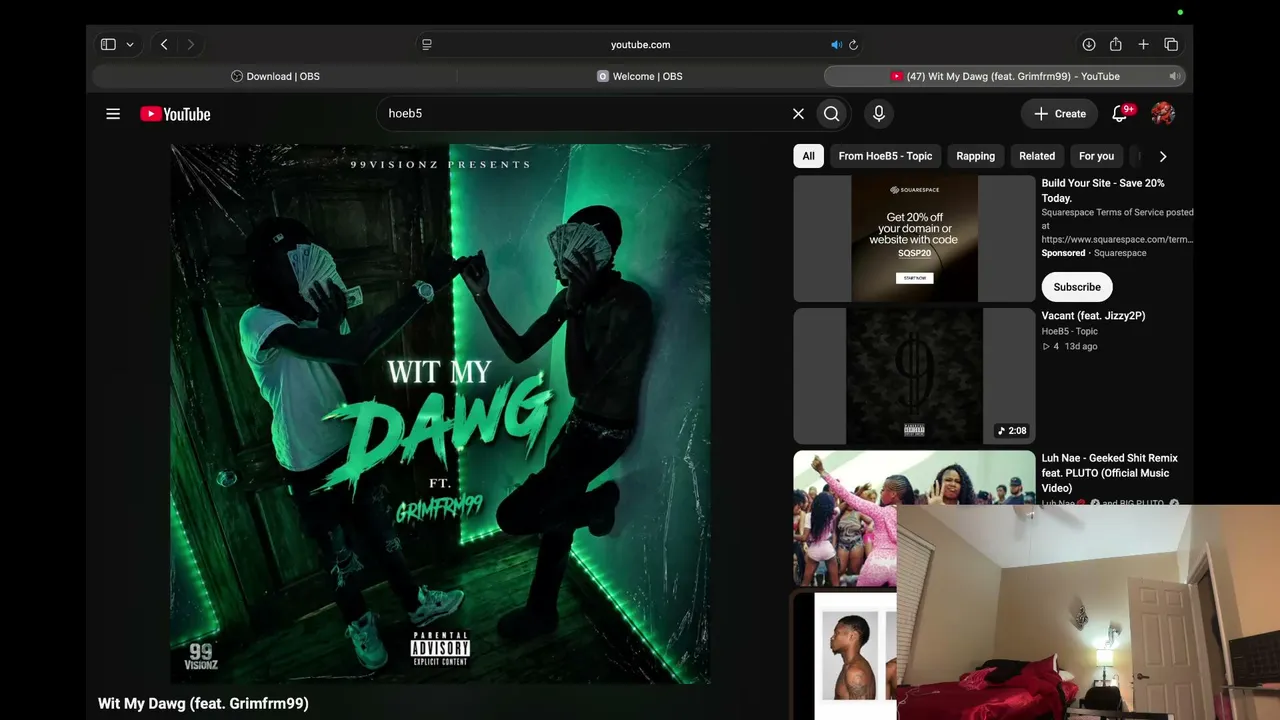Switch to the Welcome | OBS tab
The width and height of the screenshot is (1280, 720).
tap(640, 76)
